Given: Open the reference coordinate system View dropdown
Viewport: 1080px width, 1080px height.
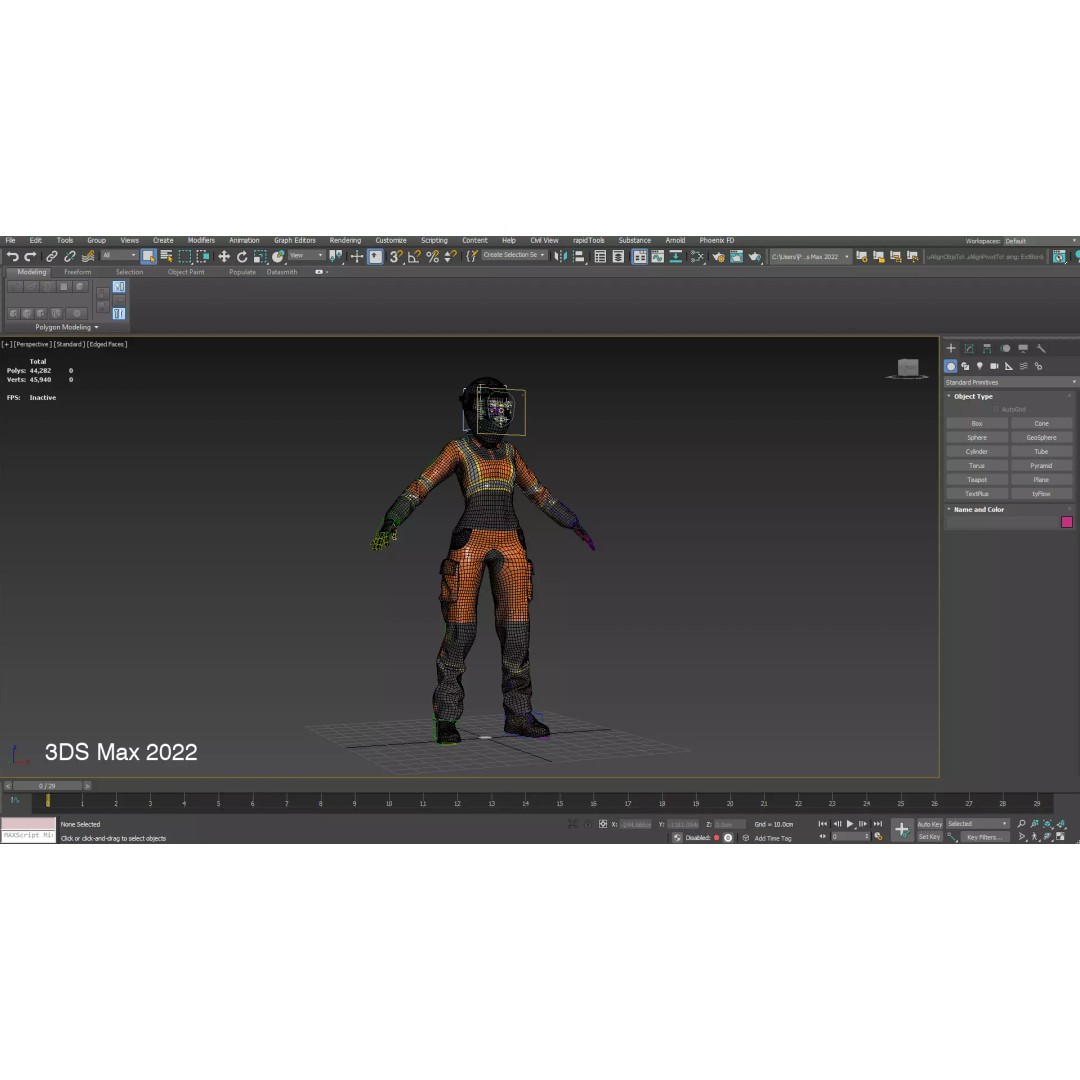Looking at the screenshot, I should (x=307, y=256).
